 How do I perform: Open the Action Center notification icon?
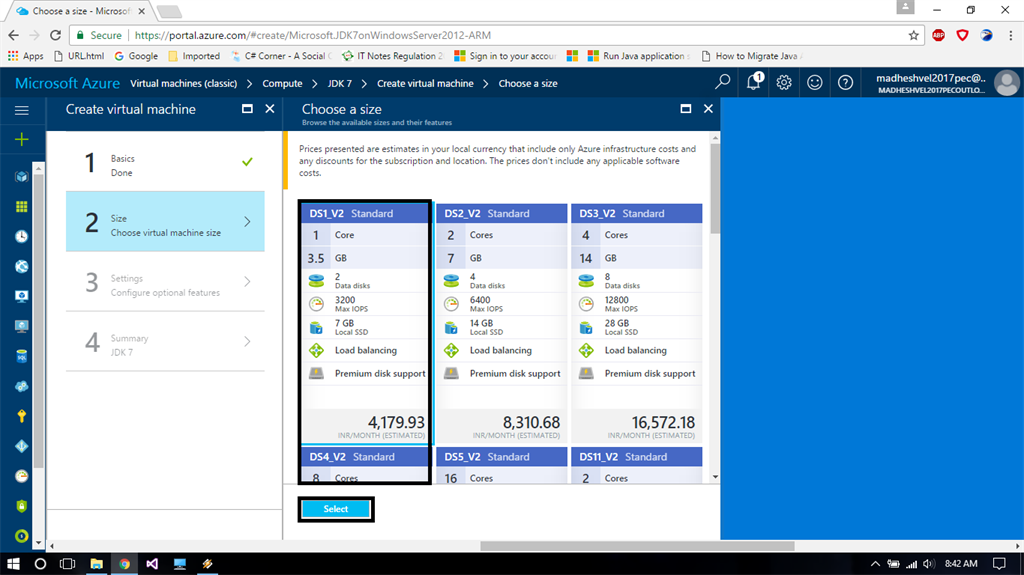999,563
